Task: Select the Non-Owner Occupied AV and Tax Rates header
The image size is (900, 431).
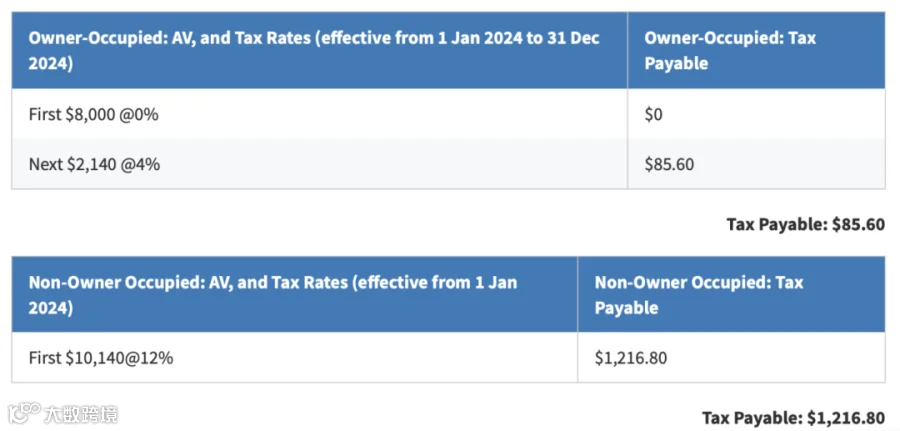Action: pos(294,294)
